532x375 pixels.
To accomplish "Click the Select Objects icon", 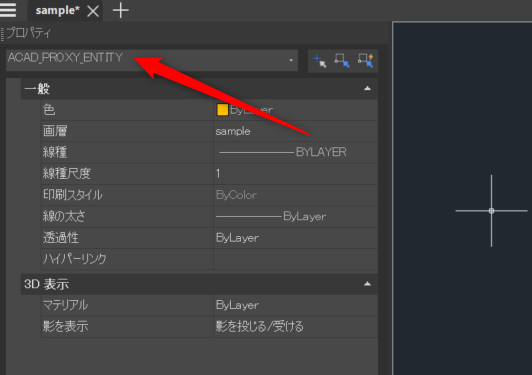I will pyautogui.click(x=342, y=61).
